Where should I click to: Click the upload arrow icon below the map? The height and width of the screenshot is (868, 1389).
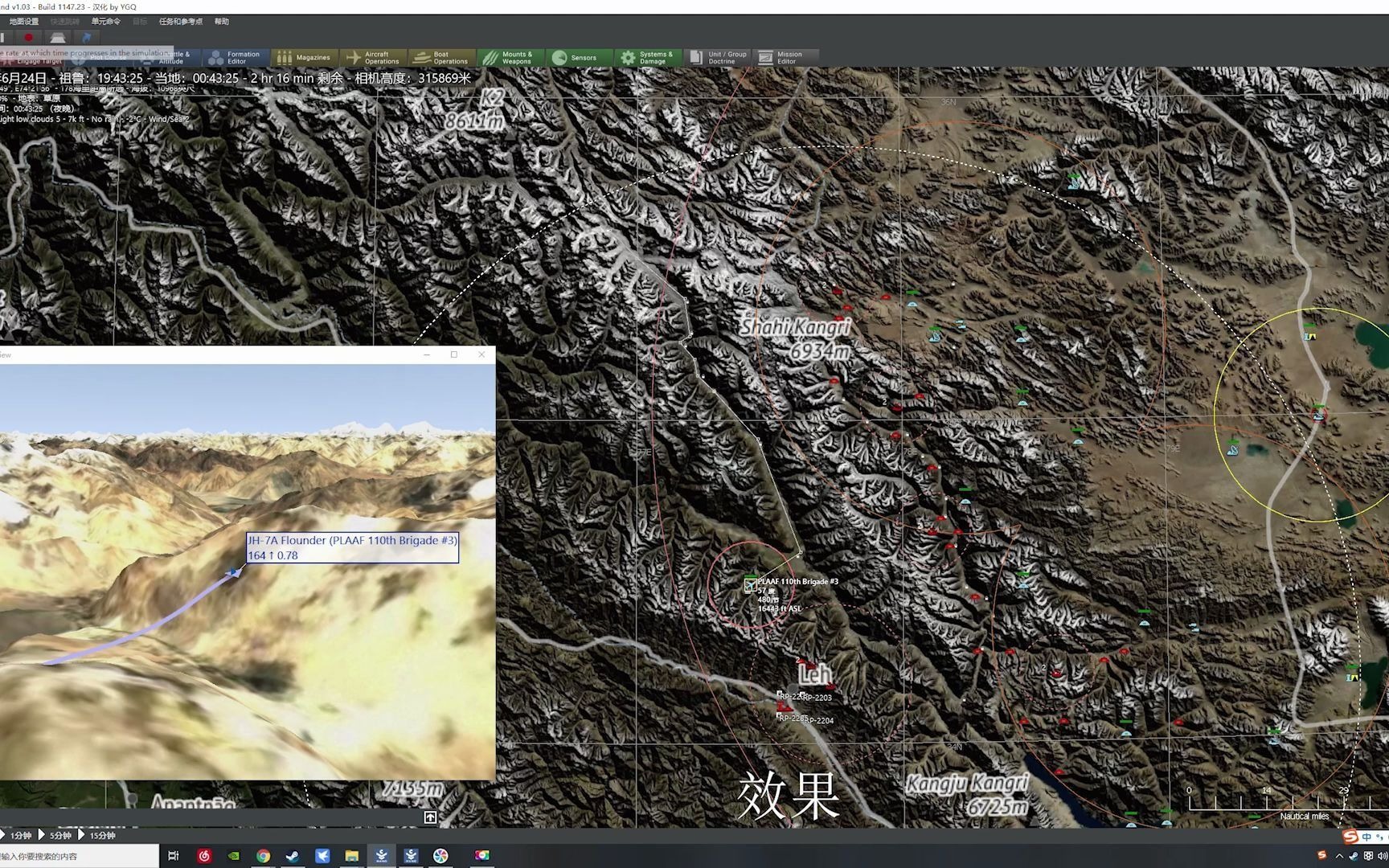[430, 817]
